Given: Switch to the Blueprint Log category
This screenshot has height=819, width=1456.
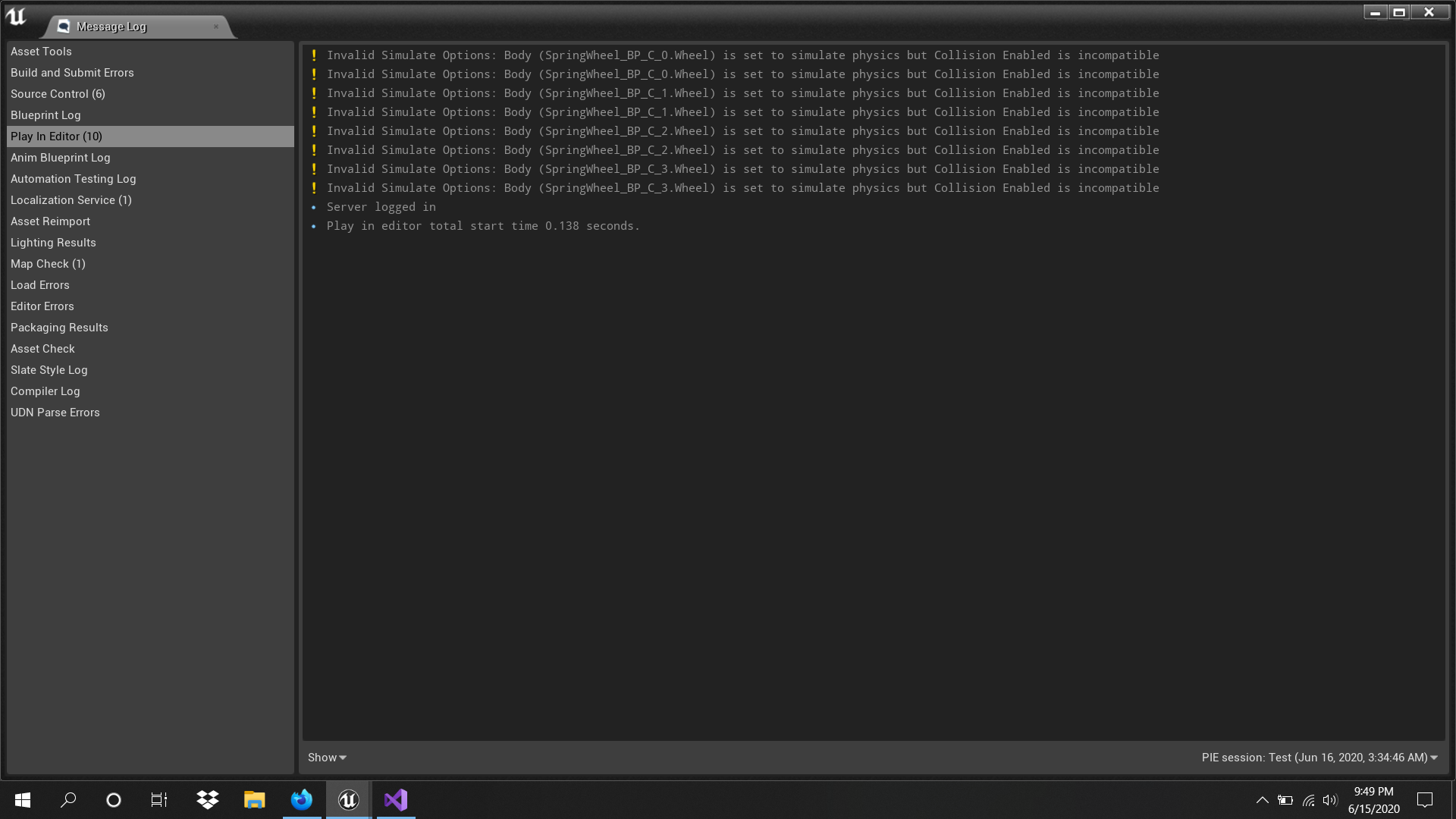Looking at the screenshot, I should coord(45,115).
